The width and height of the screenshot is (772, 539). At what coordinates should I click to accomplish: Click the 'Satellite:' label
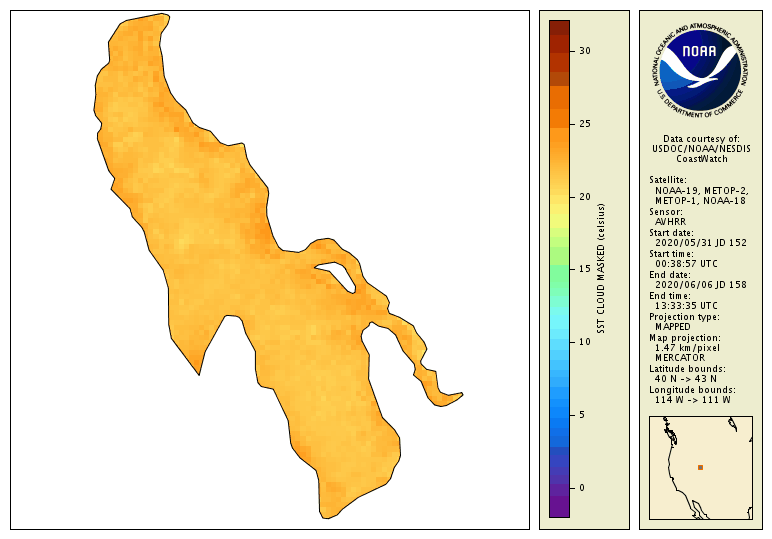click(x=668, y=180)
